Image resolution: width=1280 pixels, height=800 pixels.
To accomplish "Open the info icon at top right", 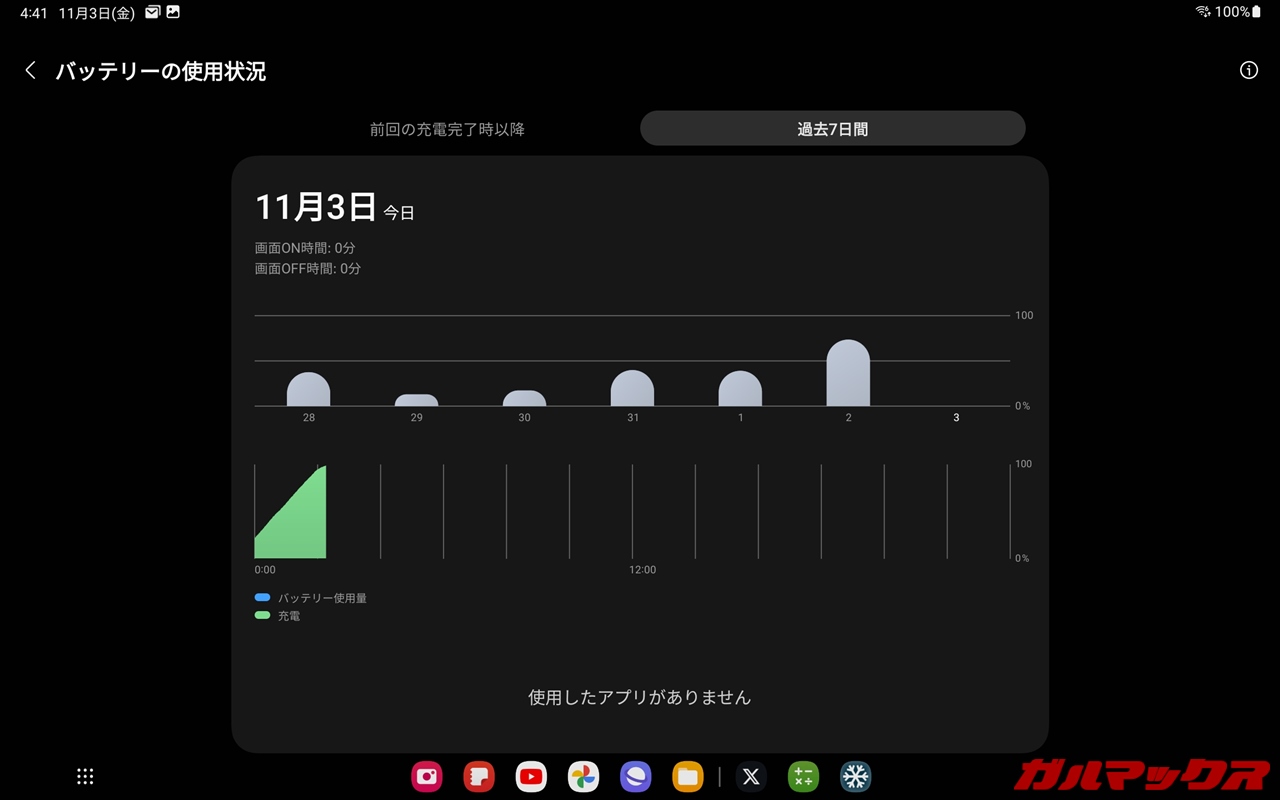I will (x=1248, y=70).
